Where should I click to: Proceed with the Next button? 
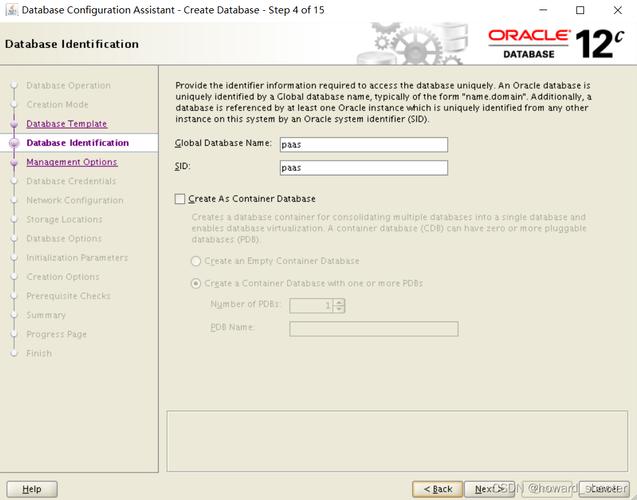(x=489, y=489)
